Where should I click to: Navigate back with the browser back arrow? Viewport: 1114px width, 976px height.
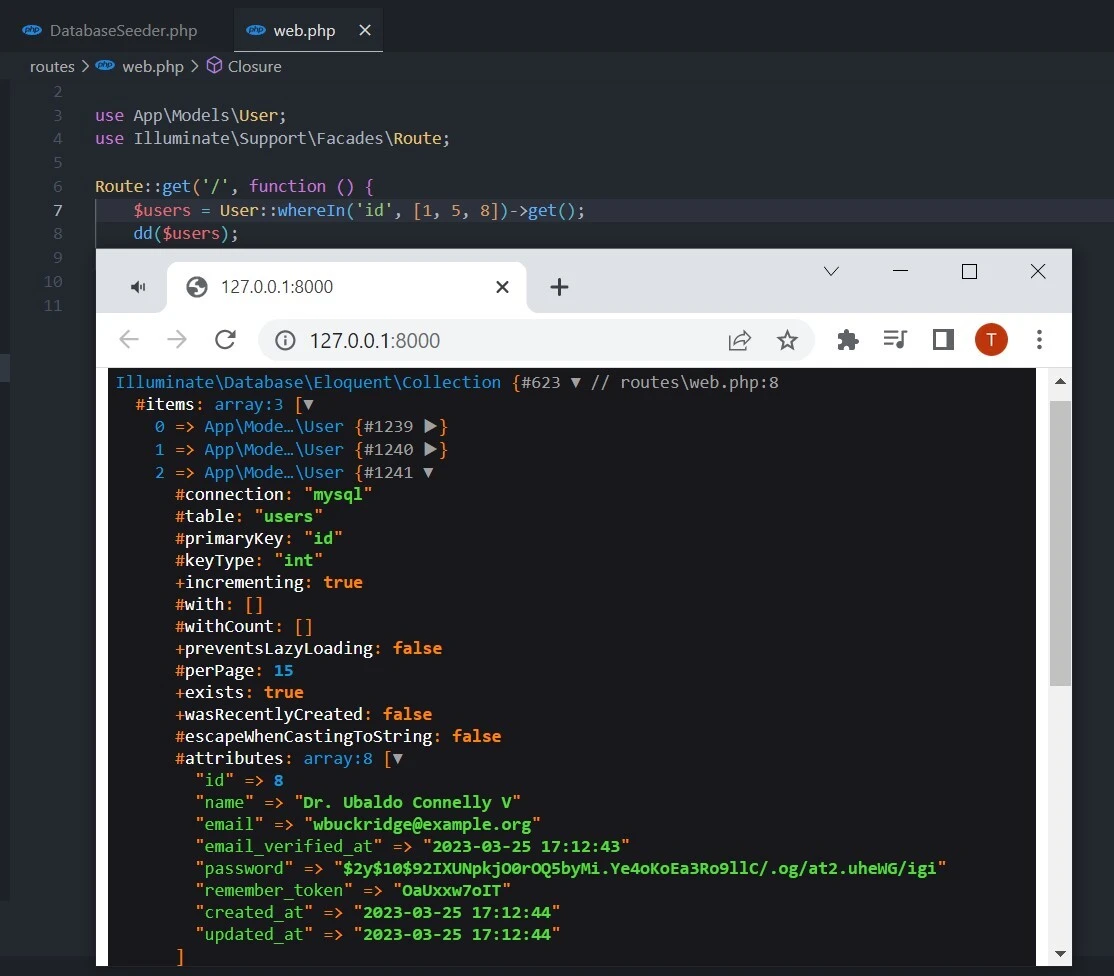(129, 340)
